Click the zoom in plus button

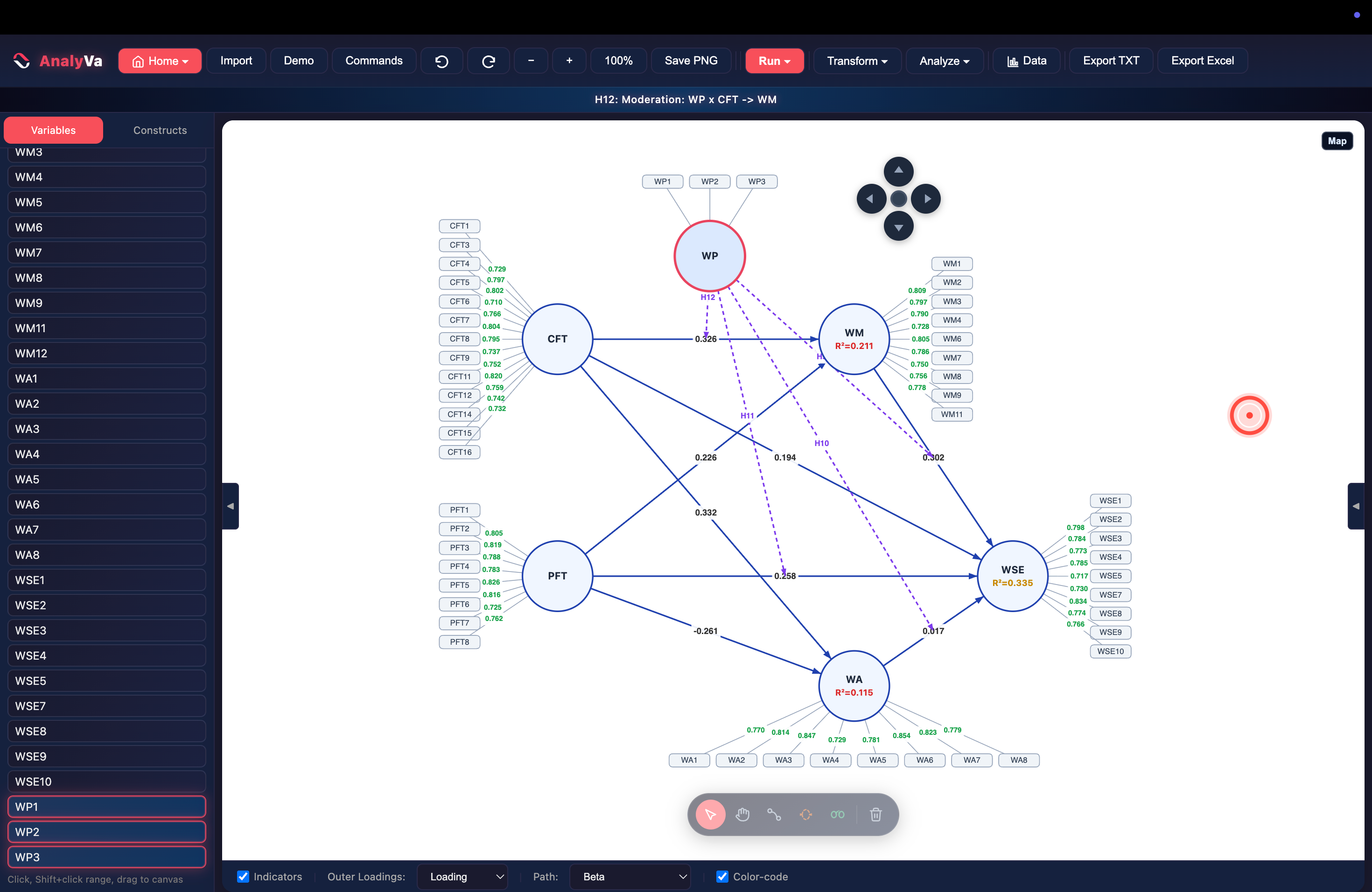click(x=569, y=61)
